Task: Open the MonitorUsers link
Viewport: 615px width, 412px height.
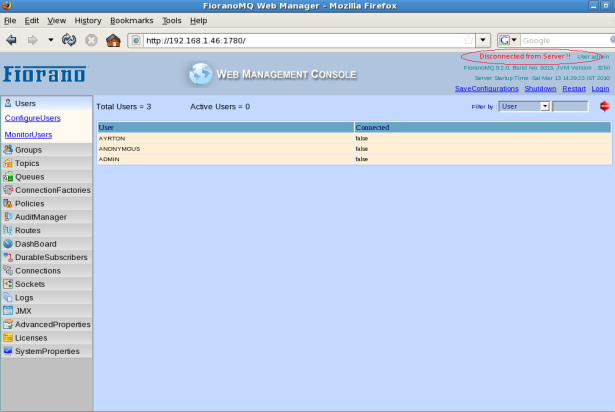Action: click(28, 135)
